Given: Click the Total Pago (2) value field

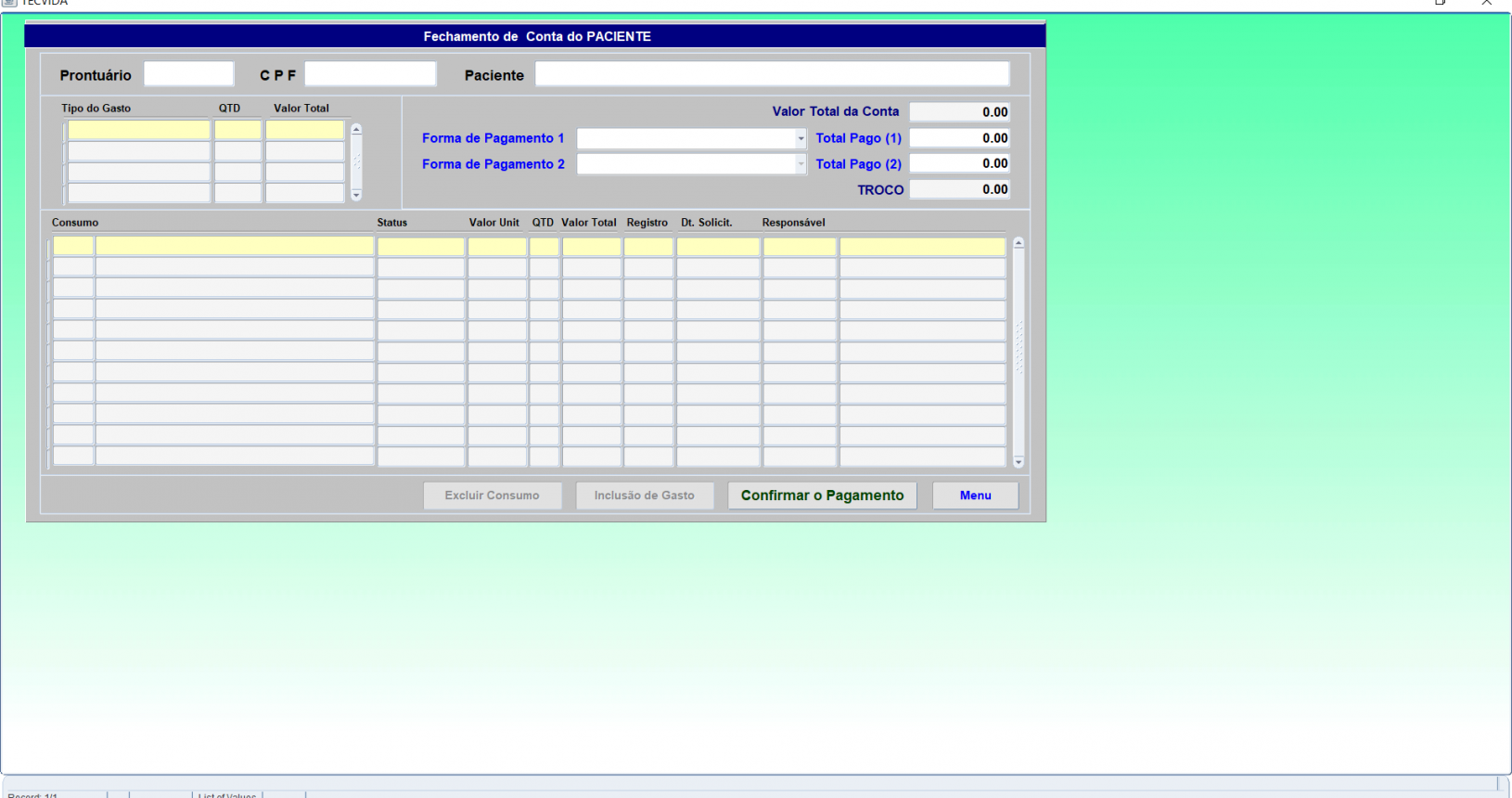Looking at the screenshot, I should click(959, 163).
